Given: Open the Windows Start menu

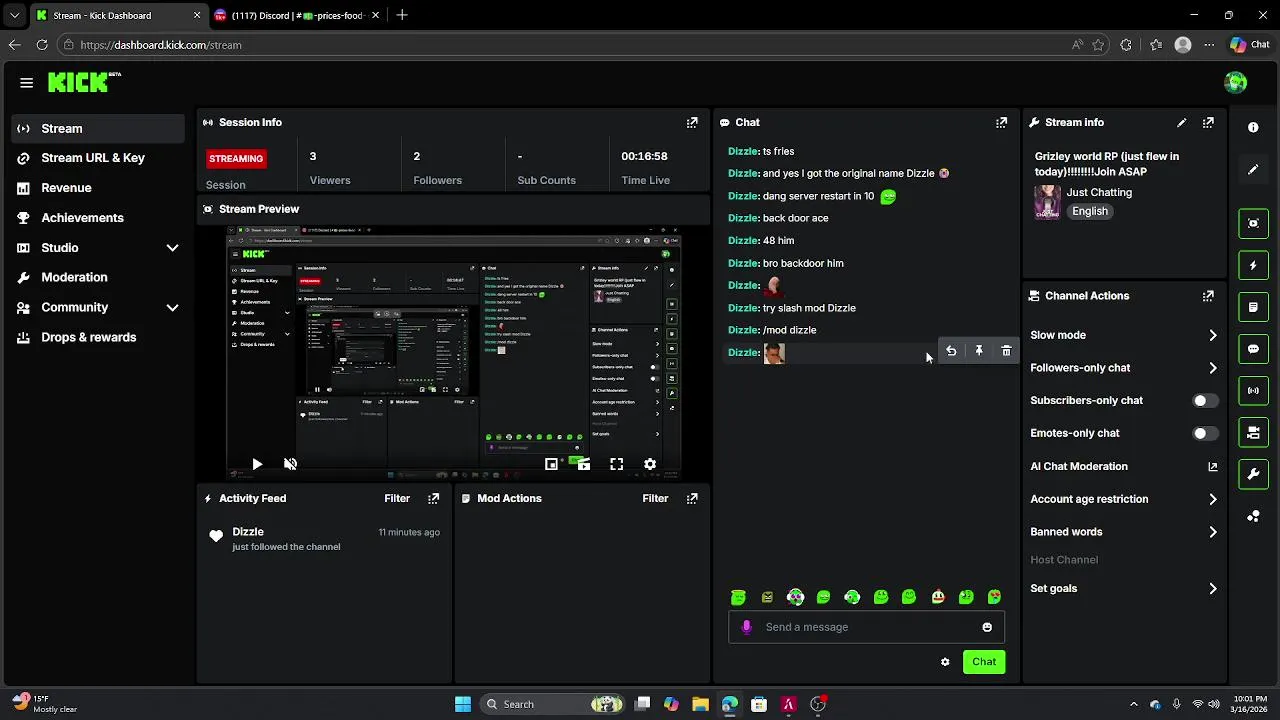Looking at the screenshot, I should pyautogui.click(x=463, y=704).
